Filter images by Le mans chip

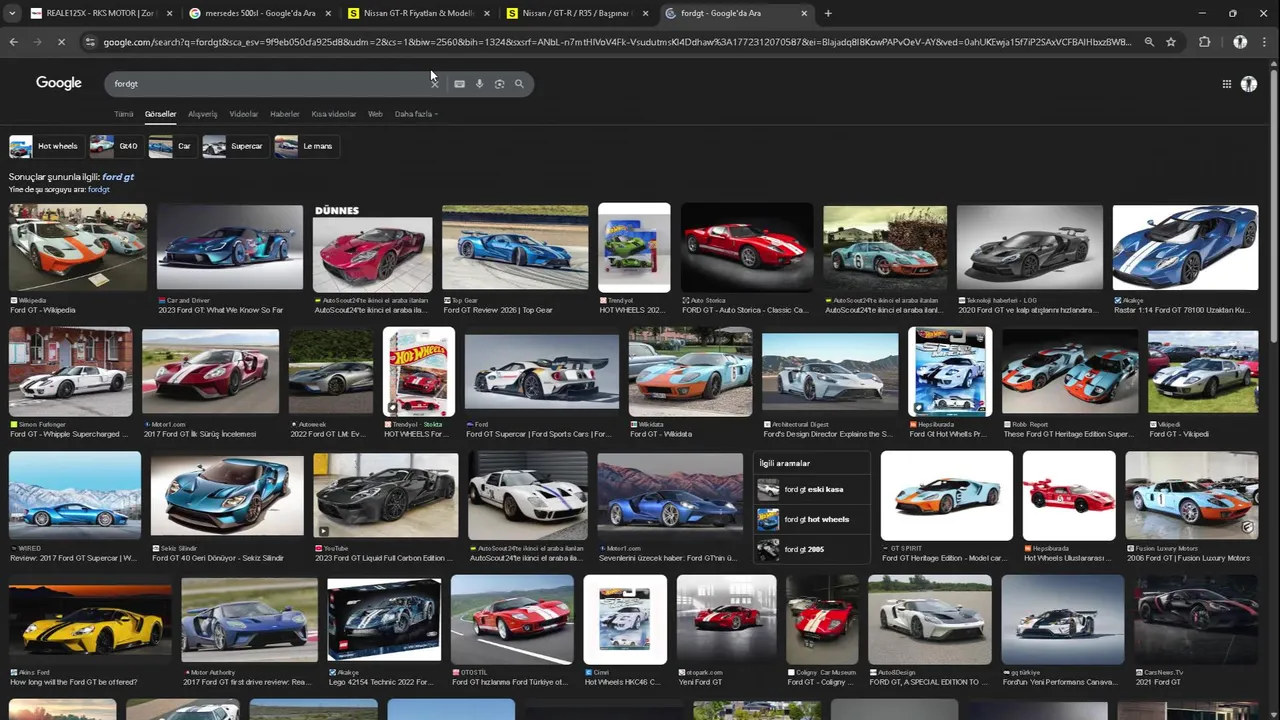tap(305, 146)
